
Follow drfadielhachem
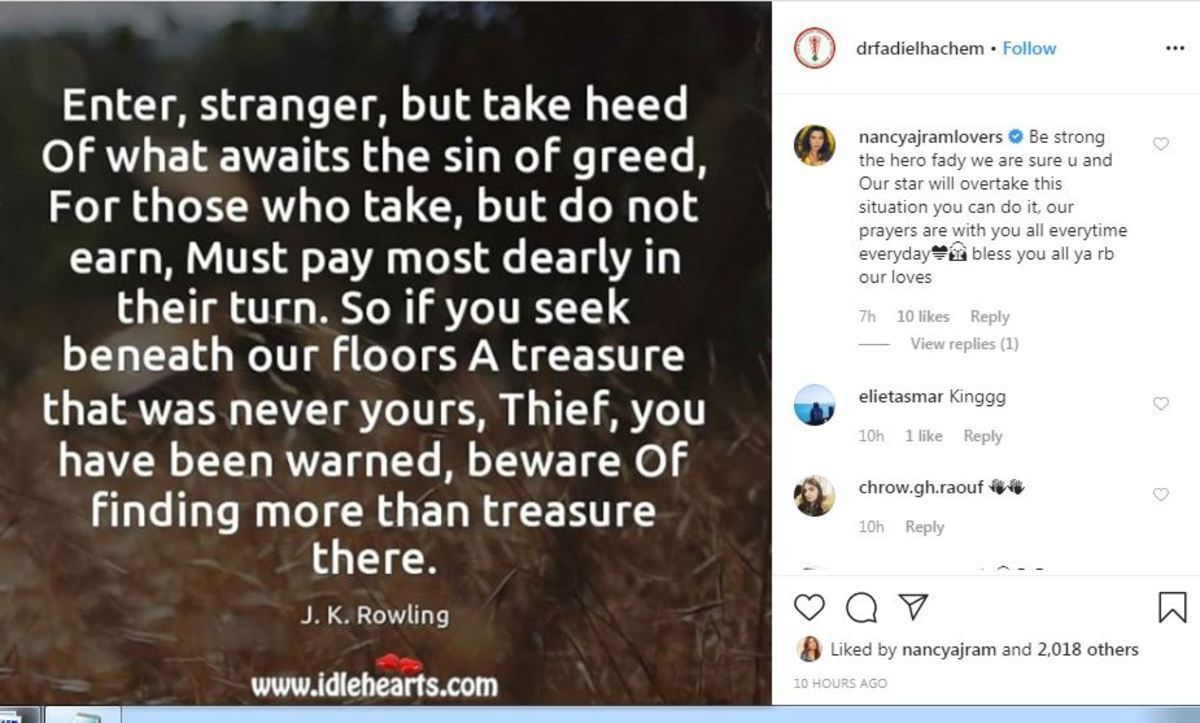(x=1029, y=48)
